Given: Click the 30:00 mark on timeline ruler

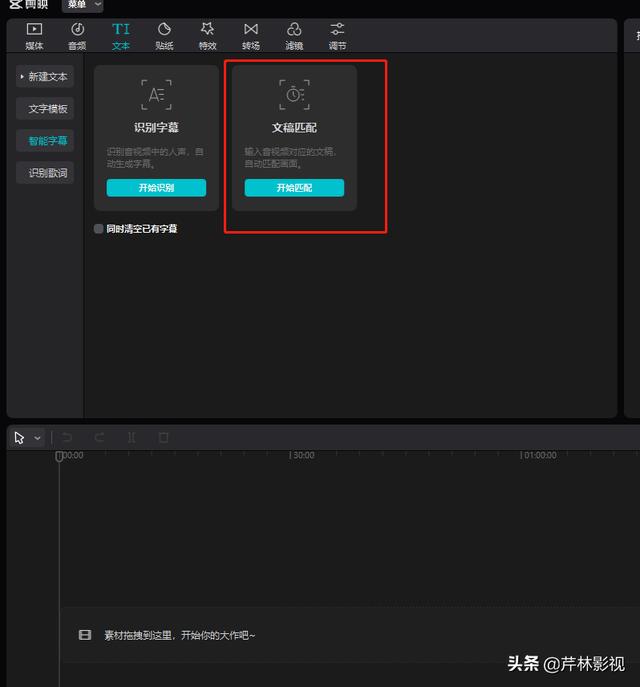Looking at the screenshot, I should 302,455.
